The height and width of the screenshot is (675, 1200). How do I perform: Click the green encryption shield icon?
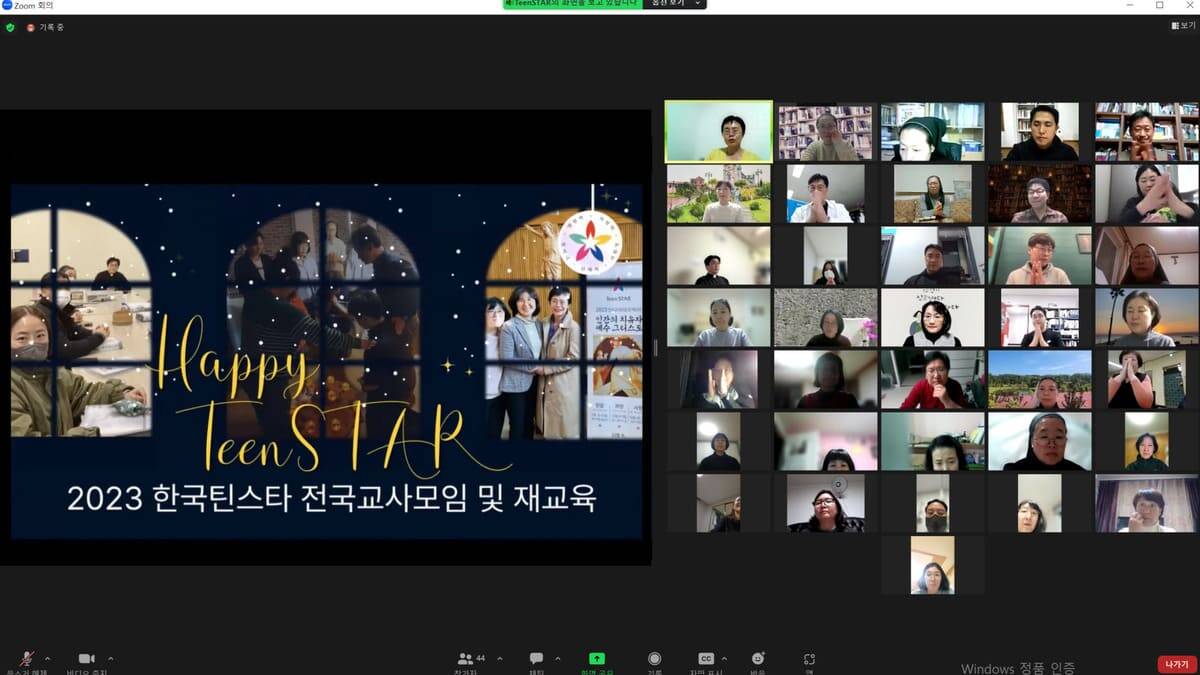(x=10, y=27)
